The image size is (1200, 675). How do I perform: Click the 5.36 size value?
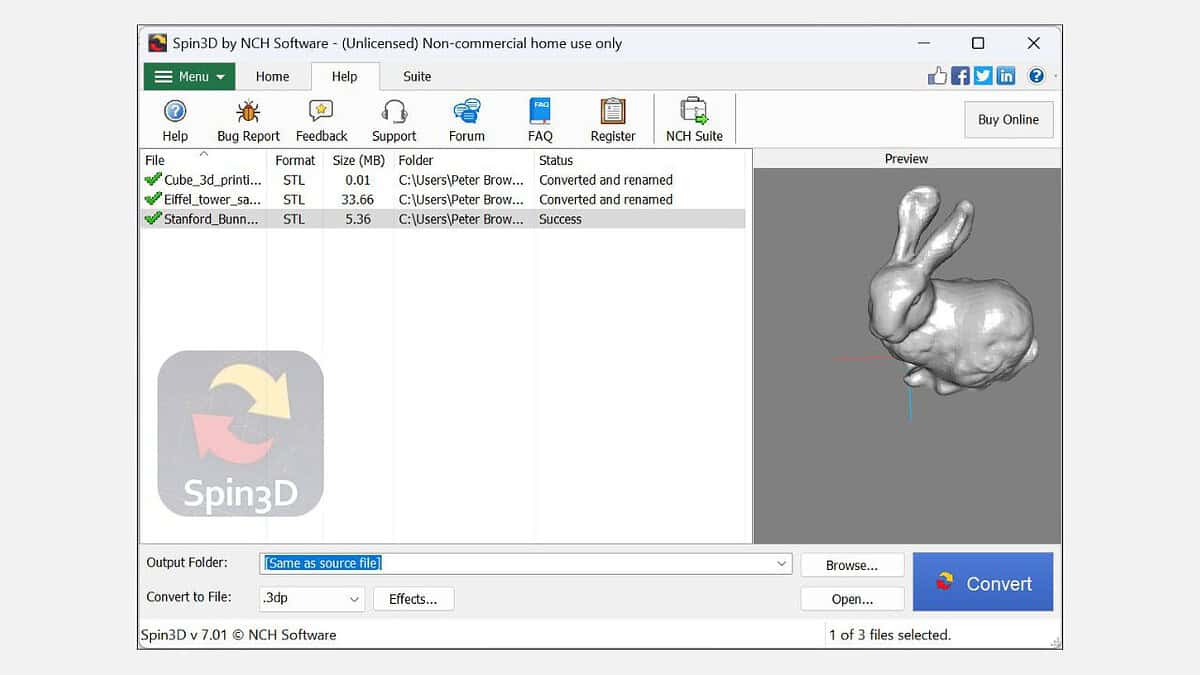click(x=357, y=219)
